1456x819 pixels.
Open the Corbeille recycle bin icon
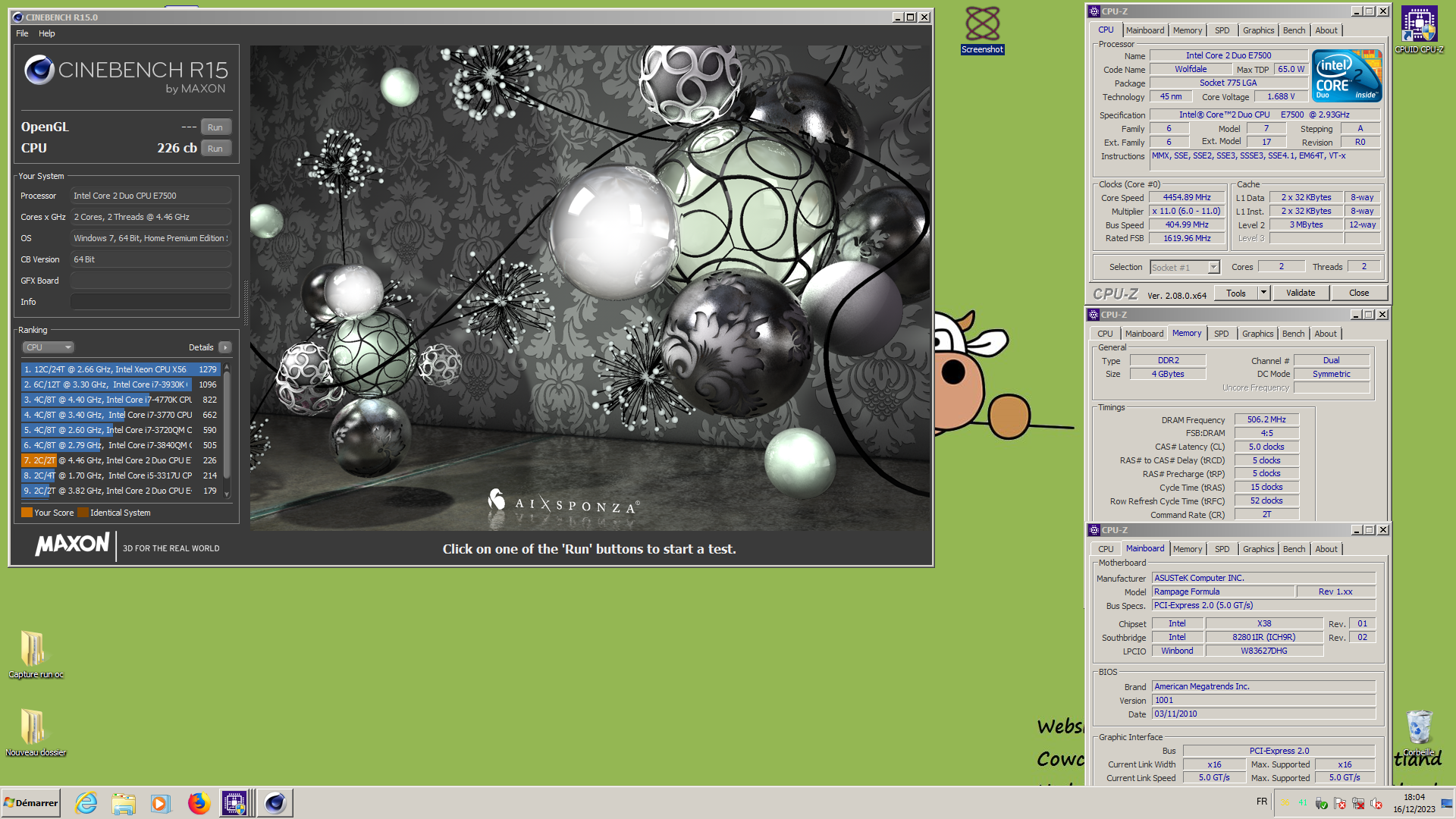(x=1419, y=733)
